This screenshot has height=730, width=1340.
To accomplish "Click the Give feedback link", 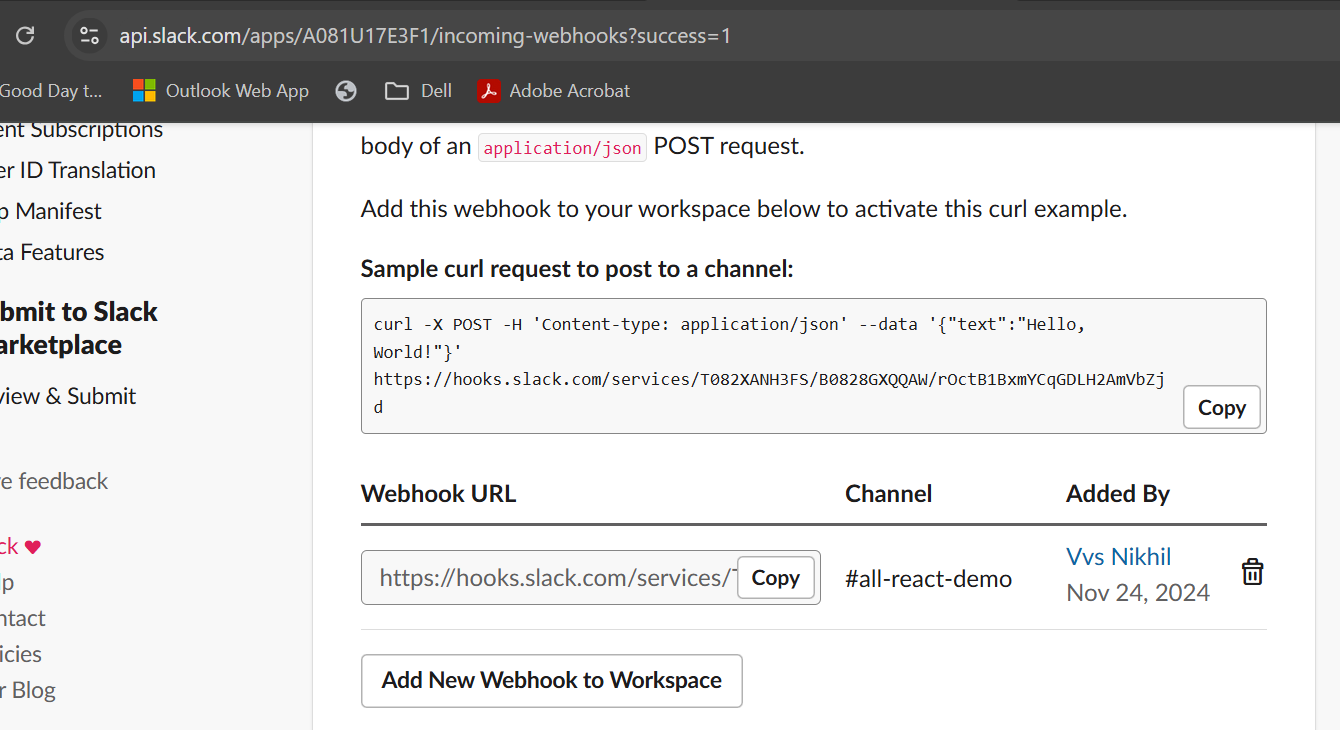I will tap(54, 481).
